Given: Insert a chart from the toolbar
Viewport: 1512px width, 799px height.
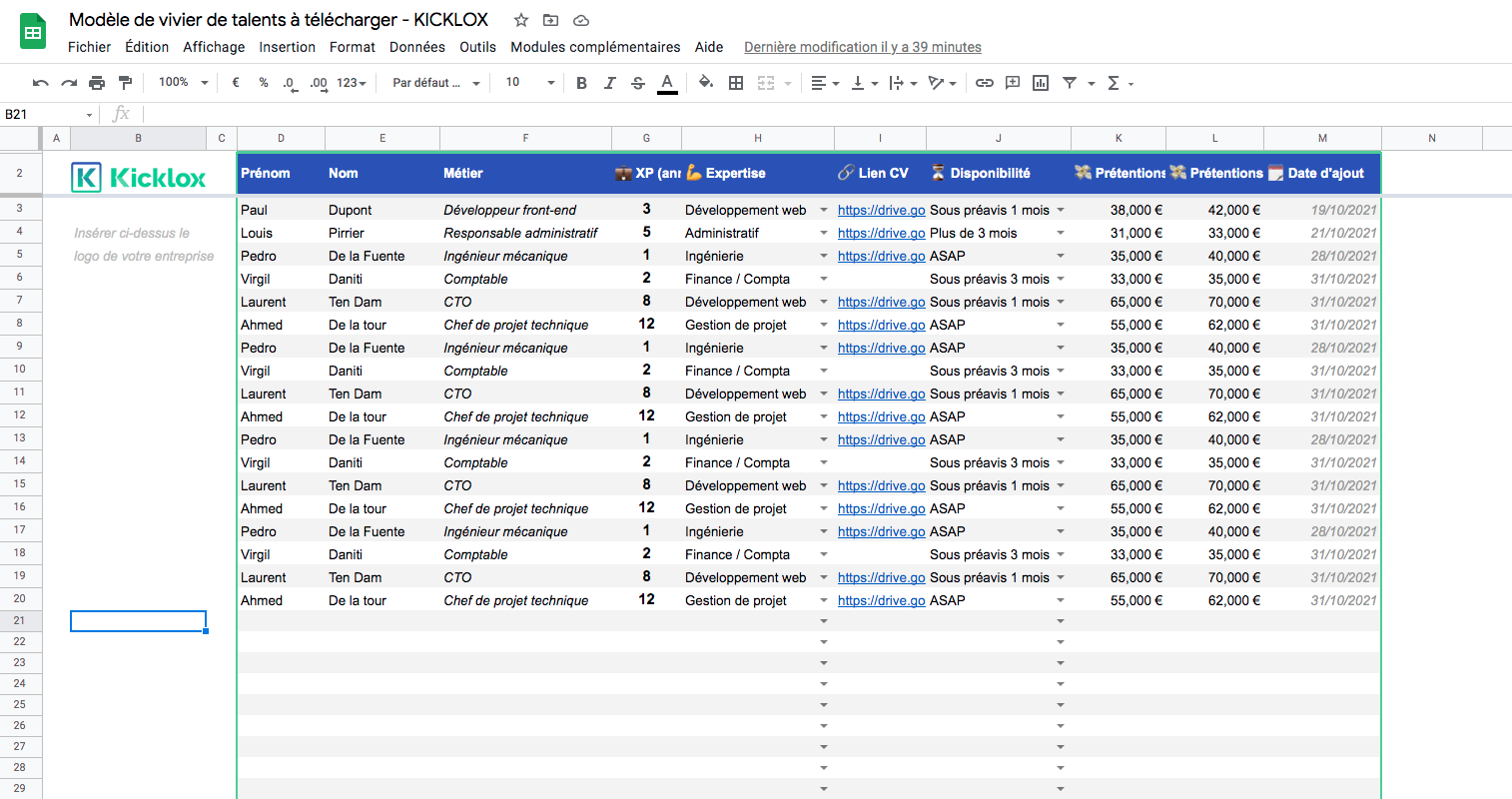Looking at the screenshot, I should [1041, 83].
